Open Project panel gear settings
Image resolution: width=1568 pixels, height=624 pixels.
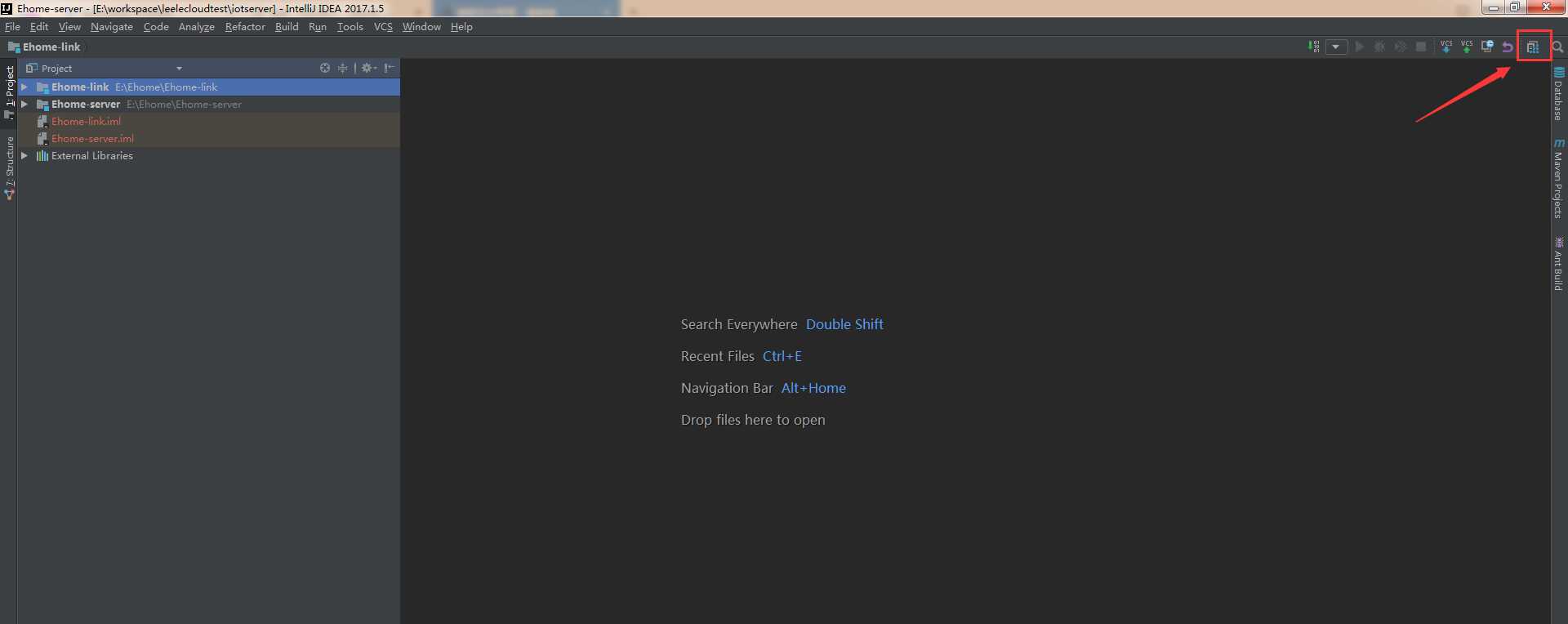coord(369,68)
